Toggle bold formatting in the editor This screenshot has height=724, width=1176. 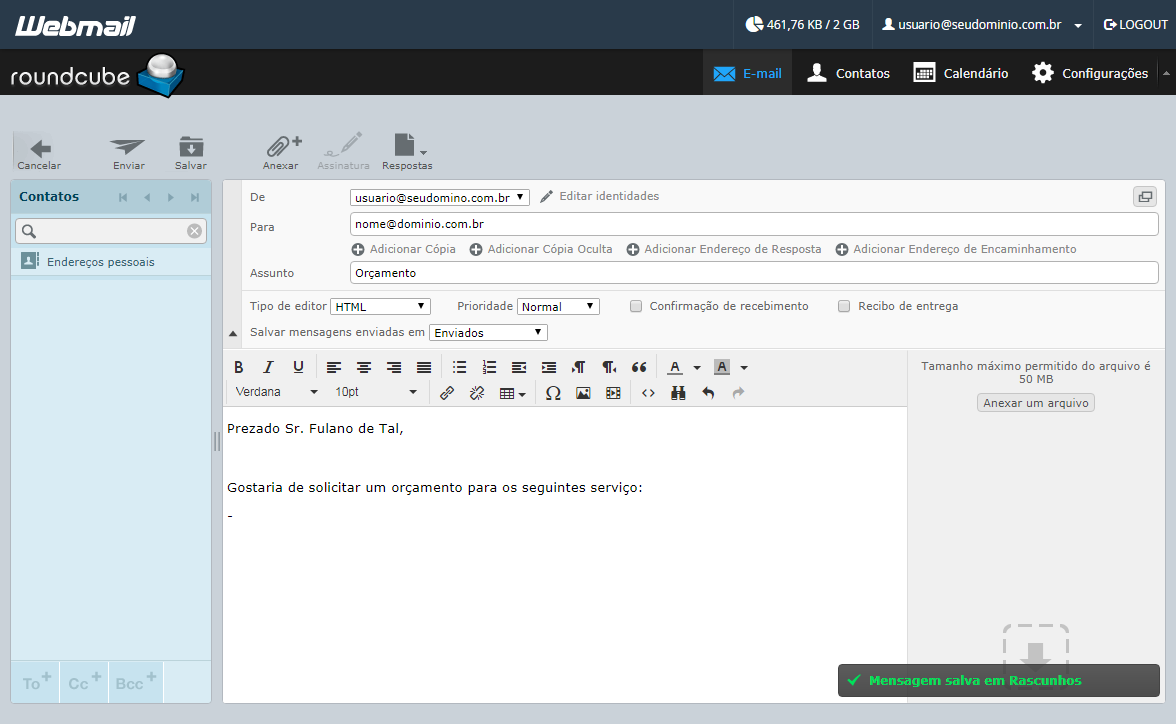238,367
